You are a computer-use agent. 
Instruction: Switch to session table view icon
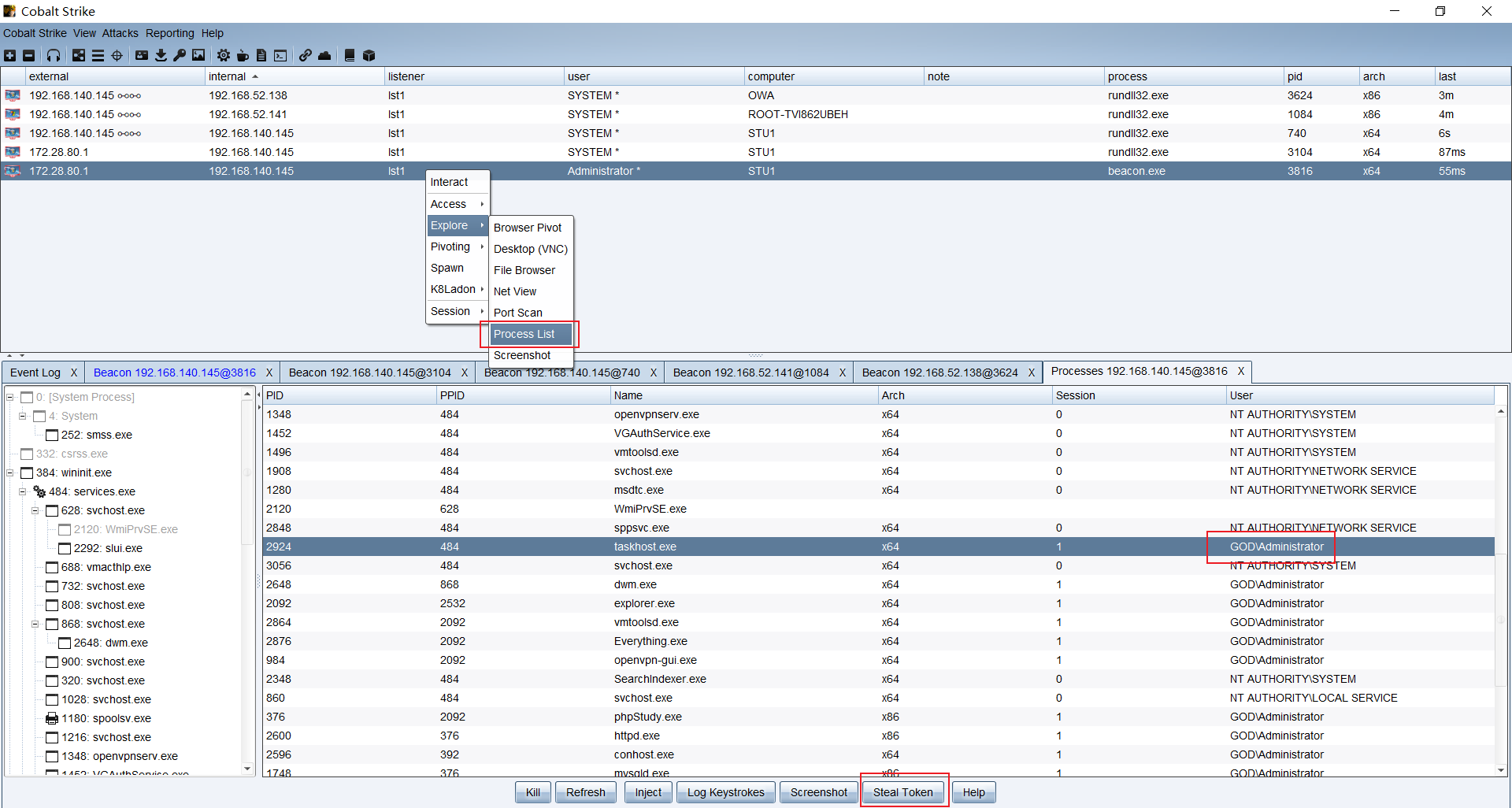98,55
